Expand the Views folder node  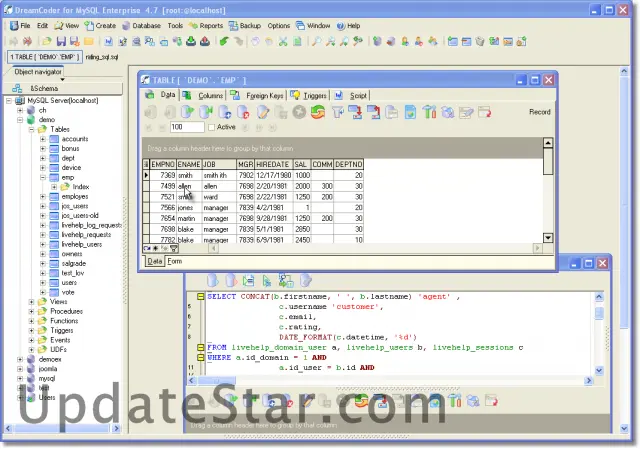point(31,302)
